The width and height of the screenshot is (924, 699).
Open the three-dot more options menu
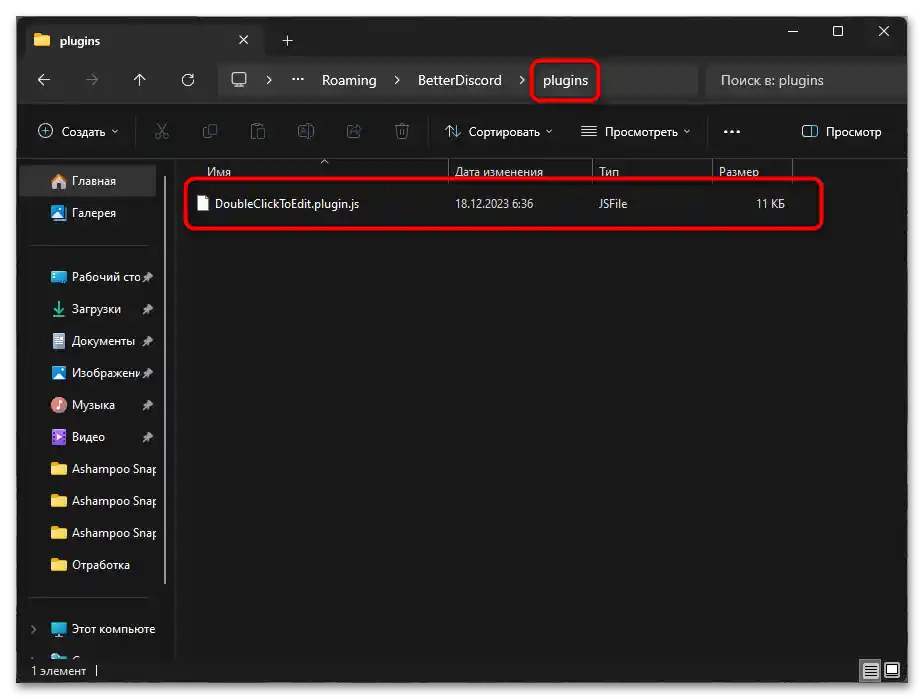pyautogui.click(x=732, y=131)
